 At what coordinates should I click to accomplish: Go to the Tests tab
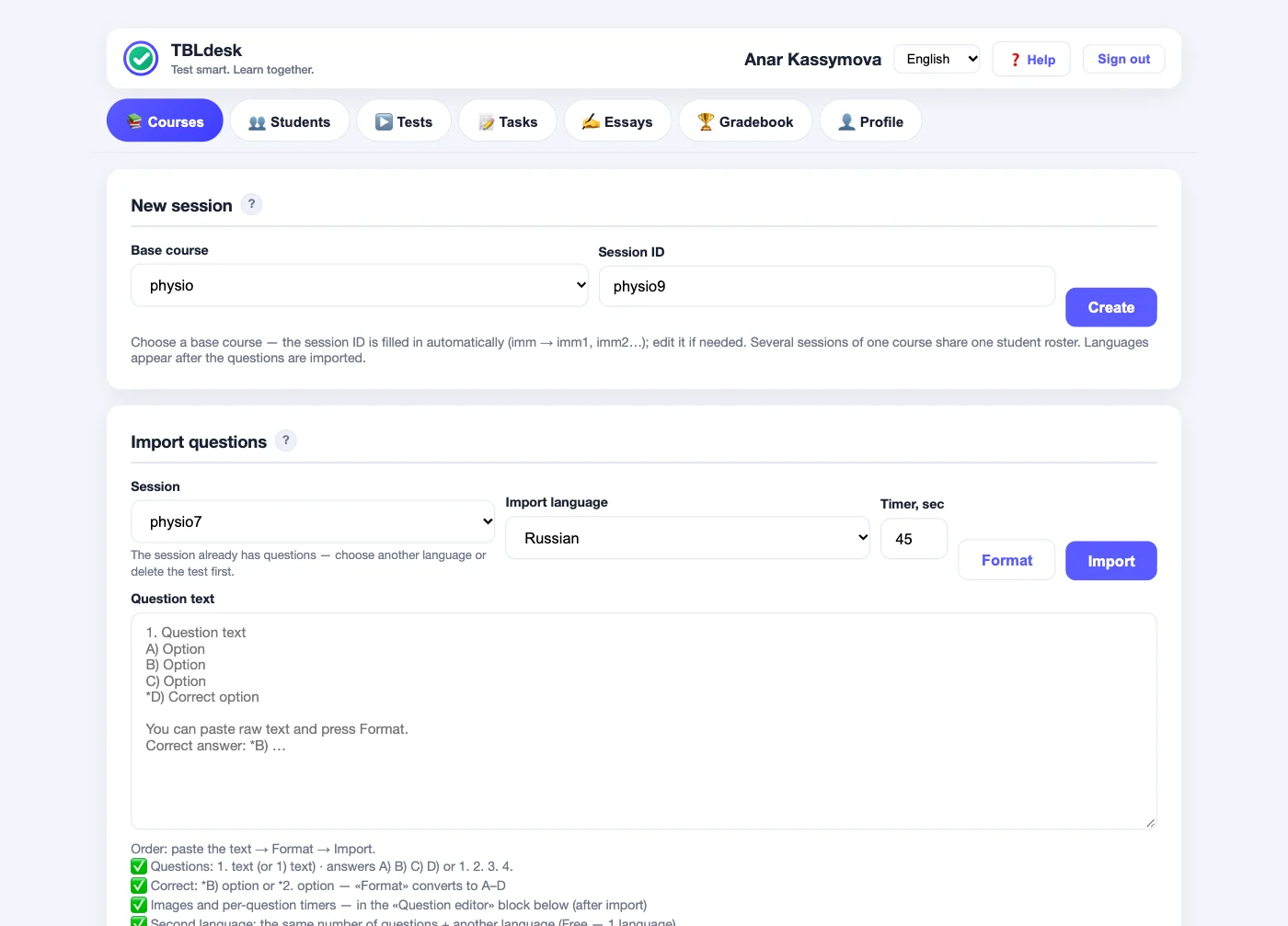coord(404,120)
